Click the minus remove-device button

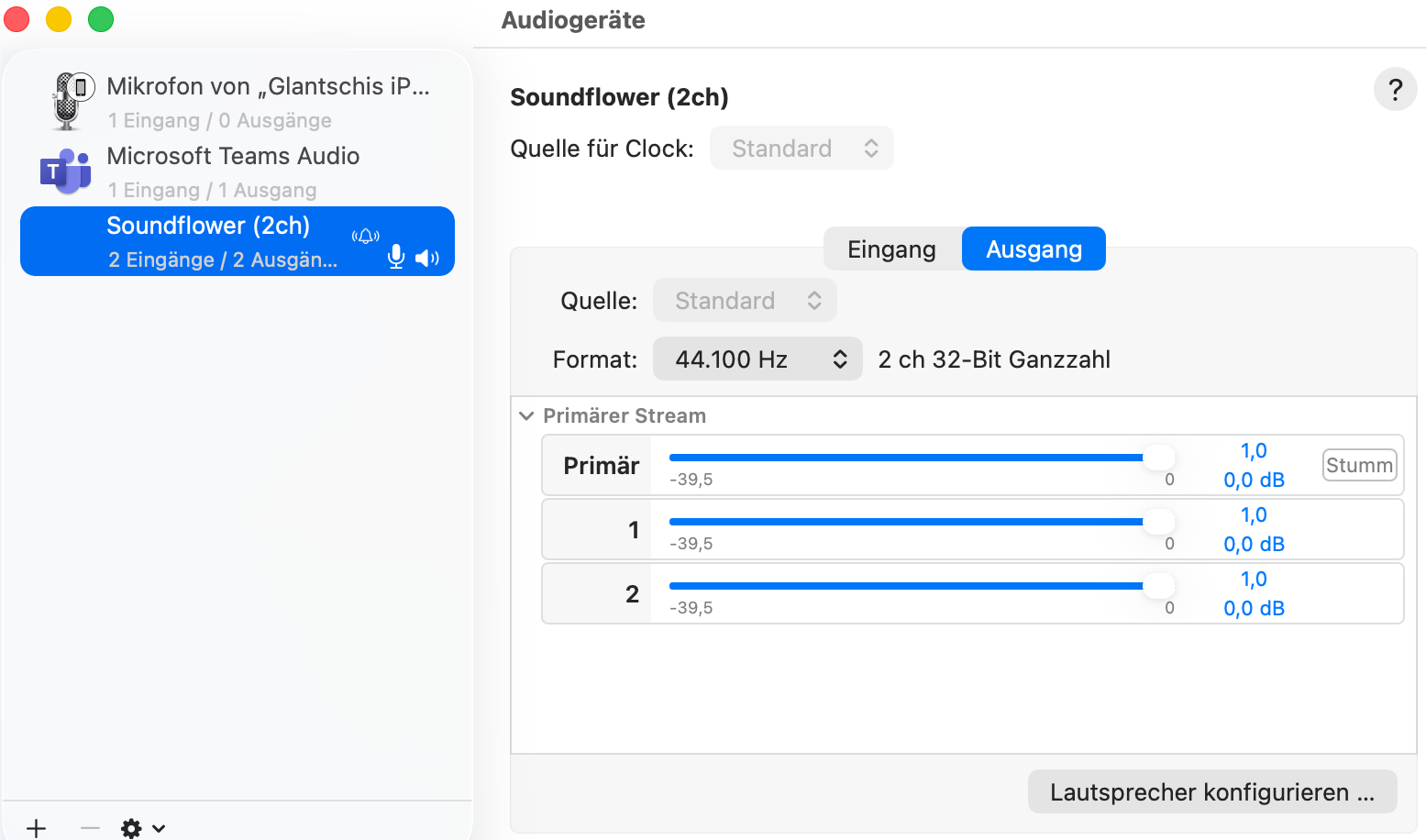90,828
